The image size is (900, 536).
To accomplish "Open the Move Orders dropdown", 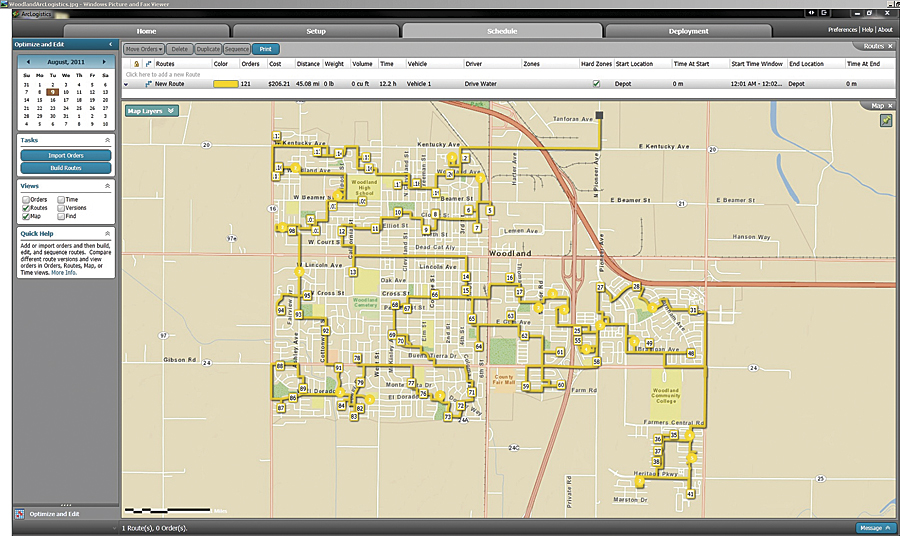I will tap(144, 49).
